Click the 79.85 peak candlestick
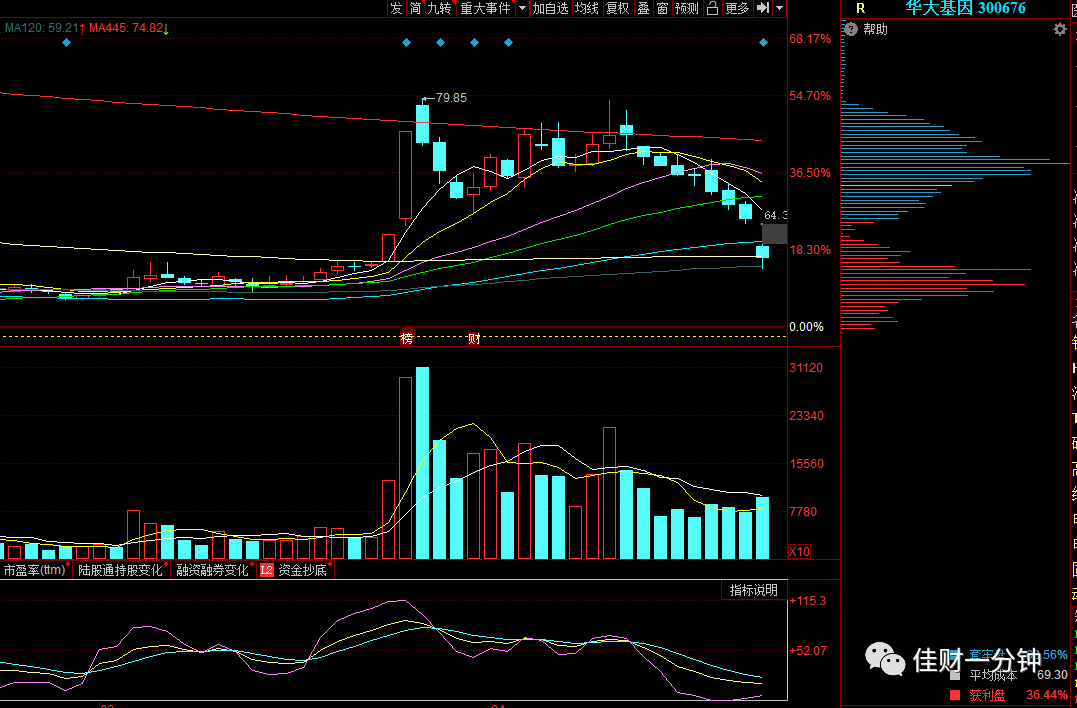1077x708 pixels. click(422, 122)
